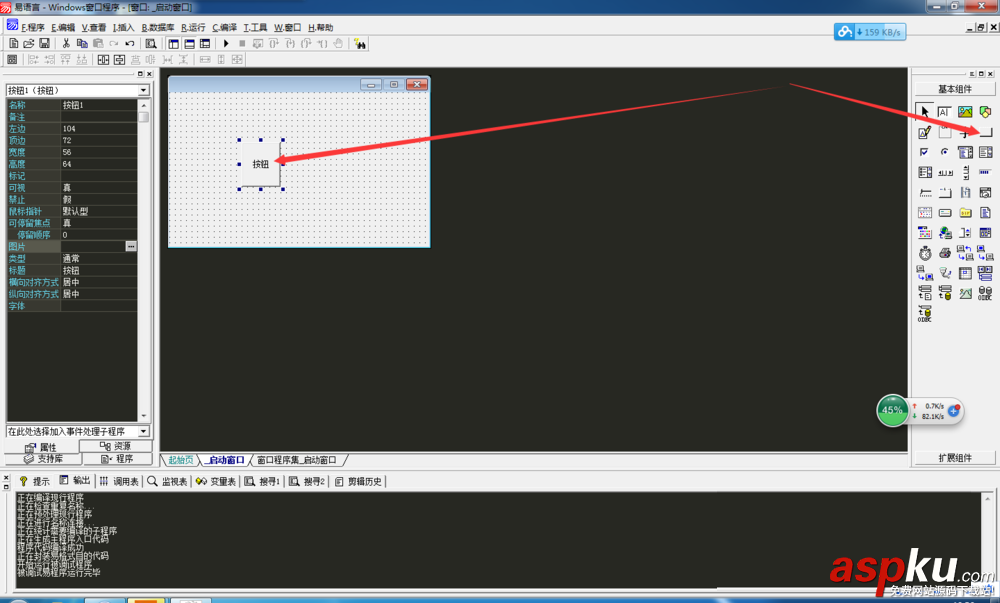Select the list box component icon
This screenshot has width=1000, height=603.
[985, 152]
